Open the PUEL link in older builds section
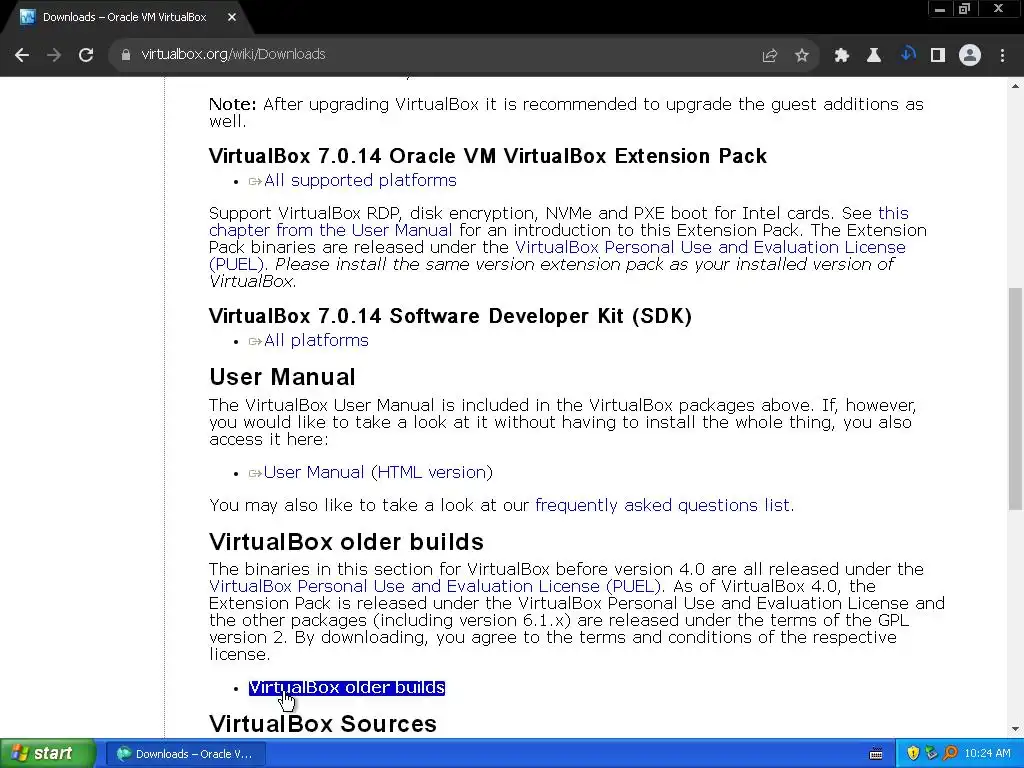This screenshot has height=768, width=1024. pos(436,586)
